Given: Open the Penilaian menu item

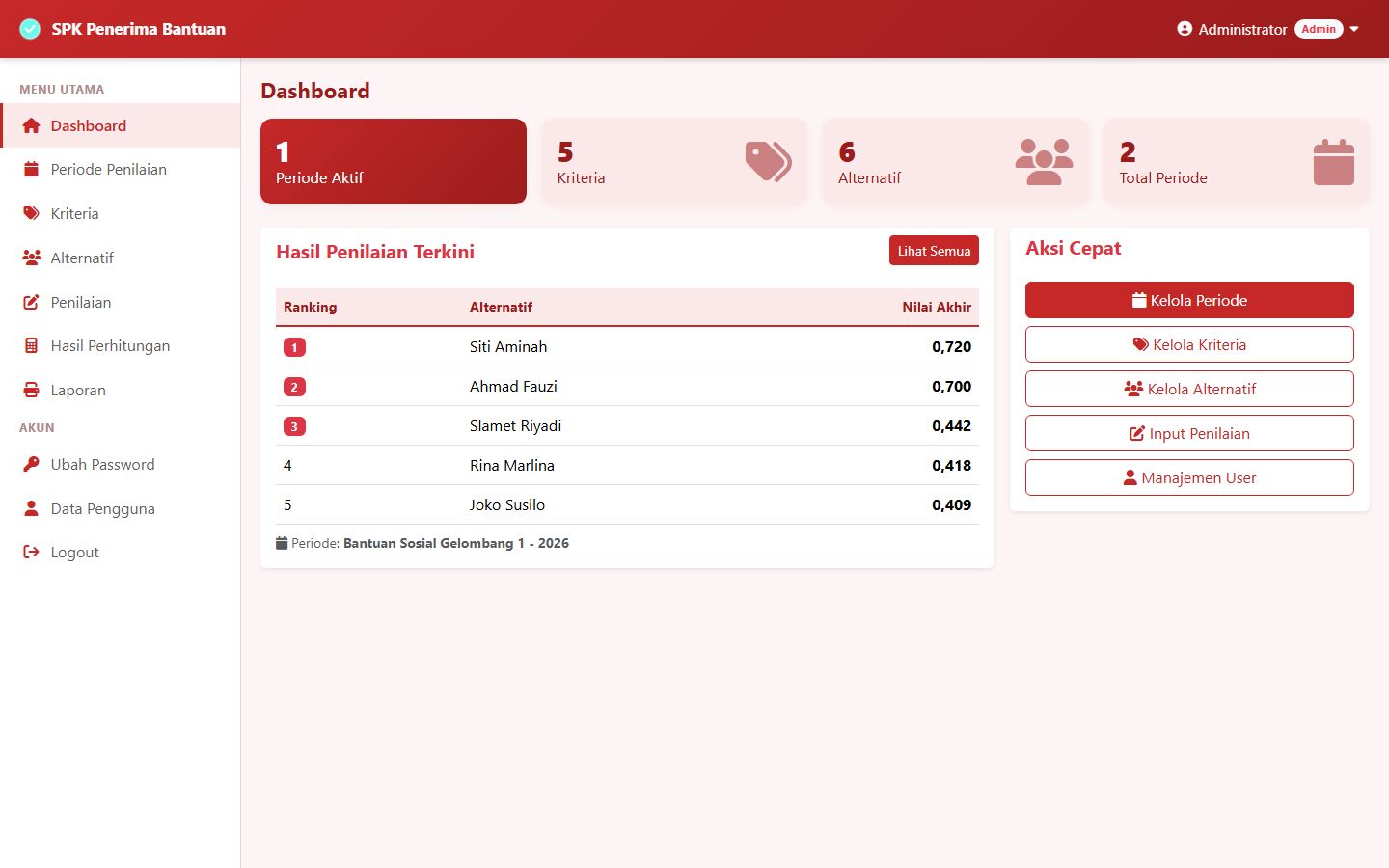Looking at the screenshot, I should (121, 302).
